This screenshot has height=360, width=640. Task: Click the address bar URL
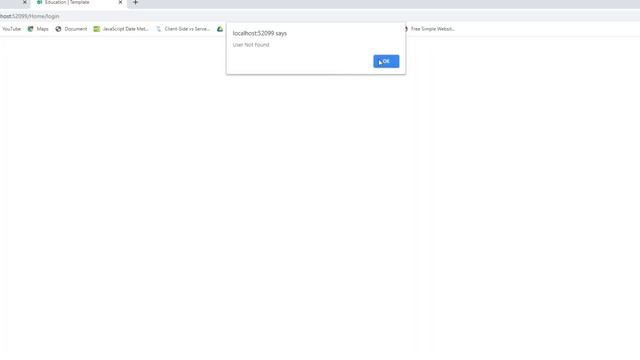click(x=29, y=16)
